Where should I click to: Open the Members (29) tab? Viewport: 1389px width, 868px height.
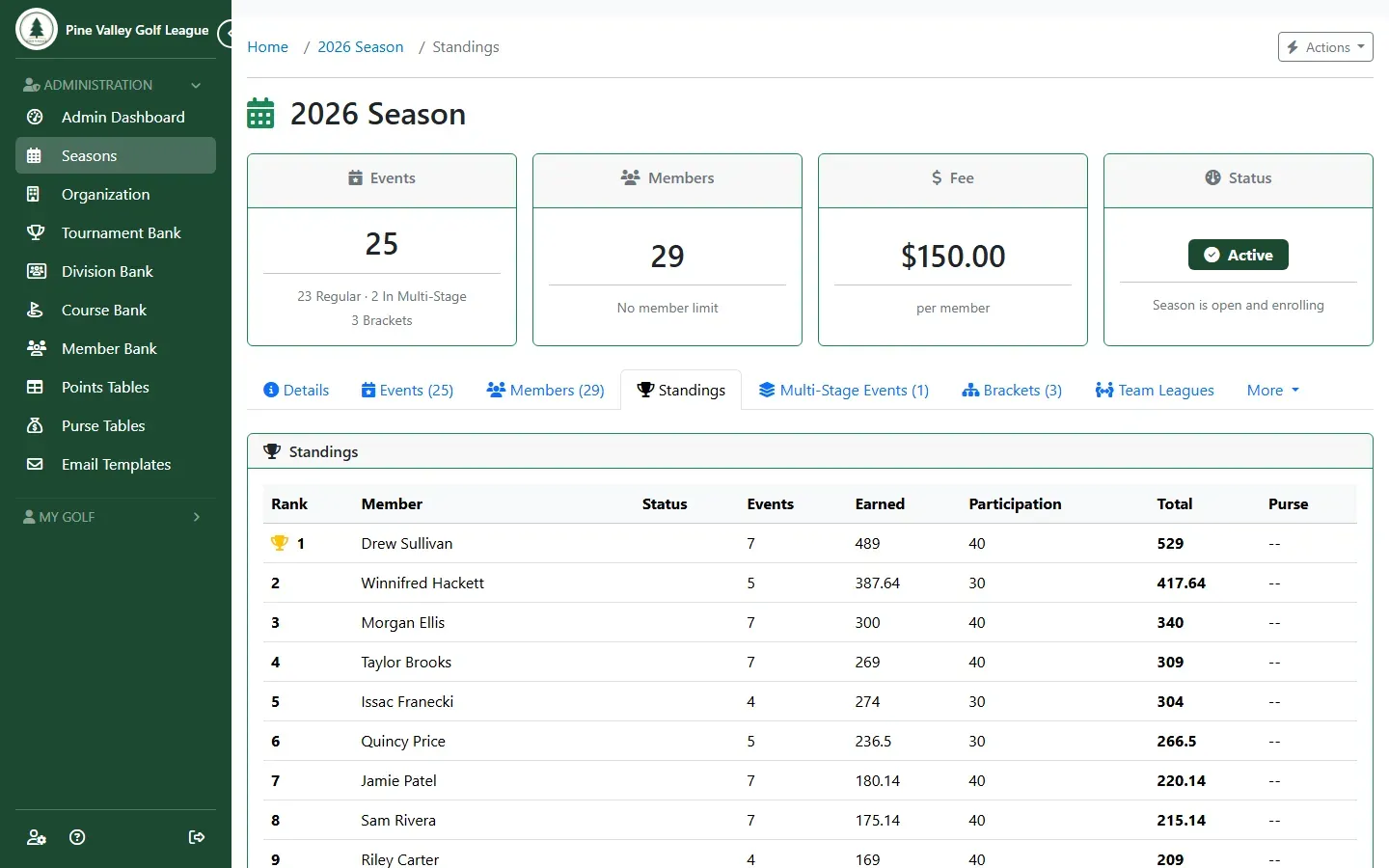pyautogui.click(x=546, y=391)
